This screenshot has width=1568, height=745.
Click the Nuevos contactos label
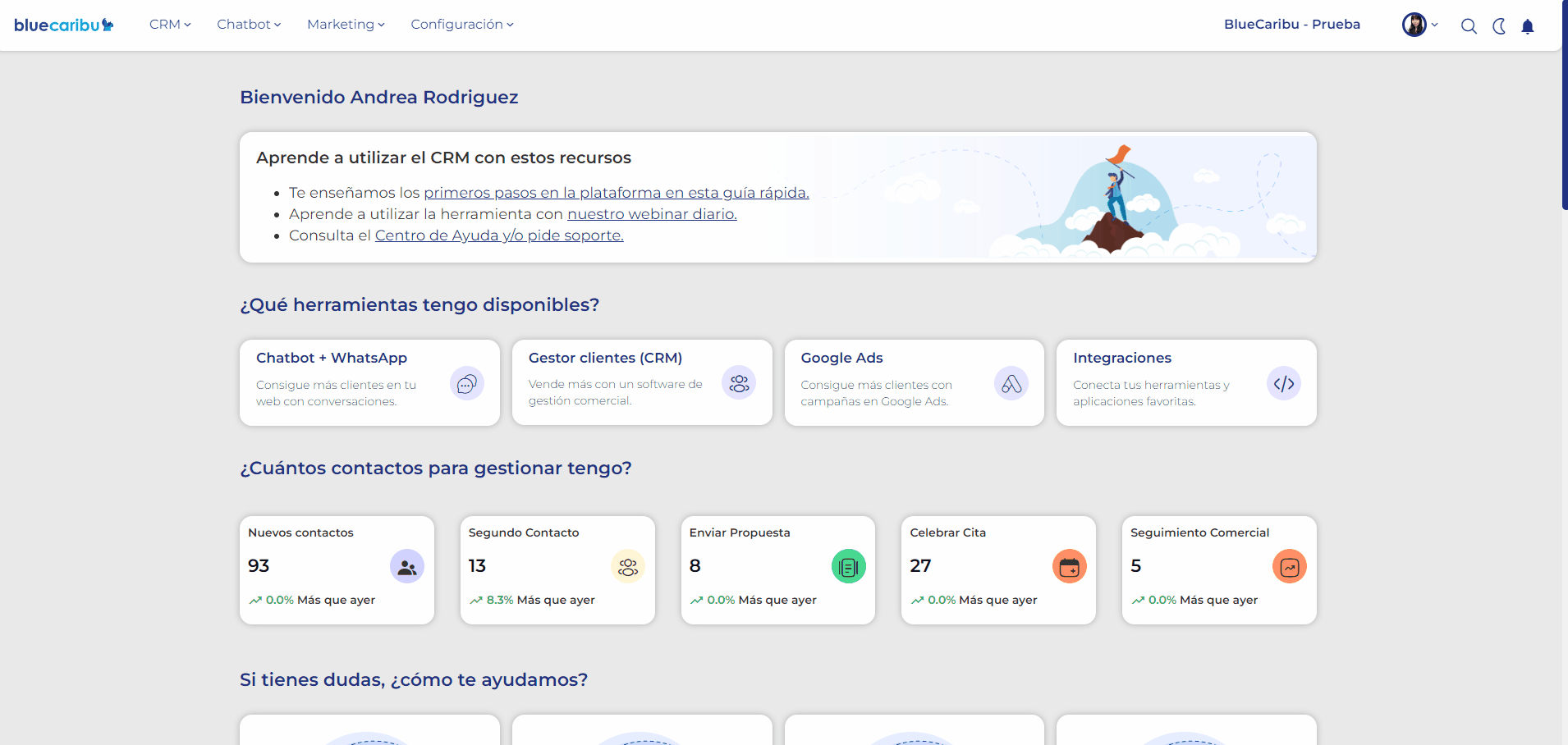[300, 532]
